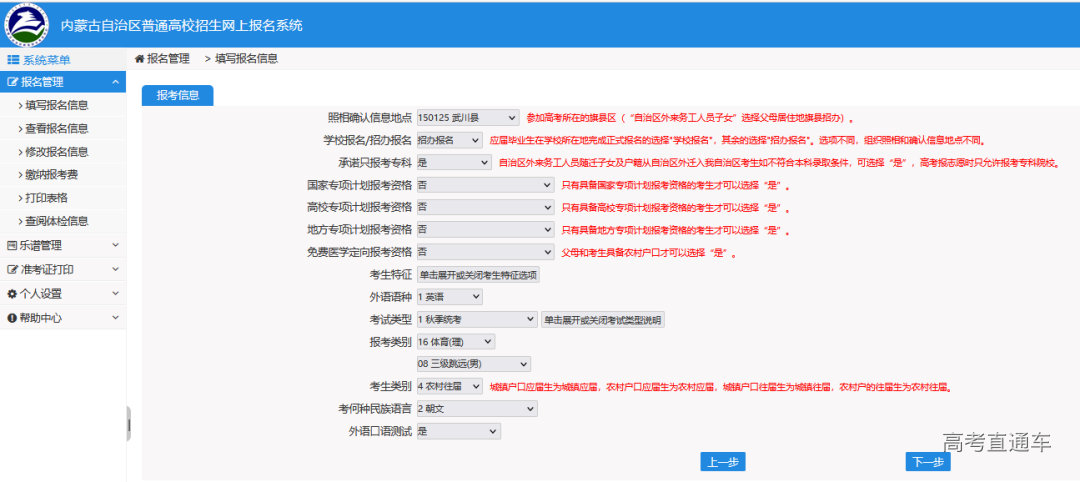Click the 报名管理 breadcrumb link
The height and width of the screenshot is (482, 1080).
168,59
